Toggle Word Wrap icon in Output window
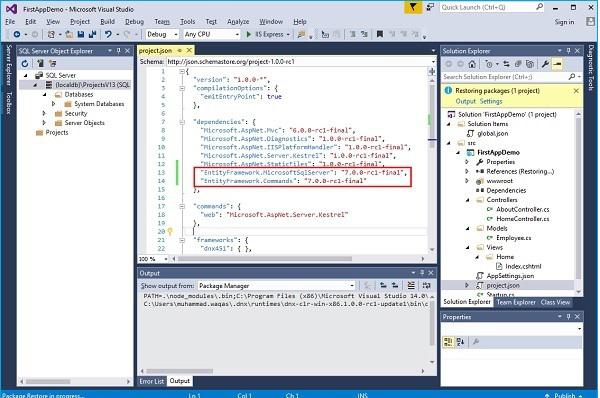 point(426,285)
